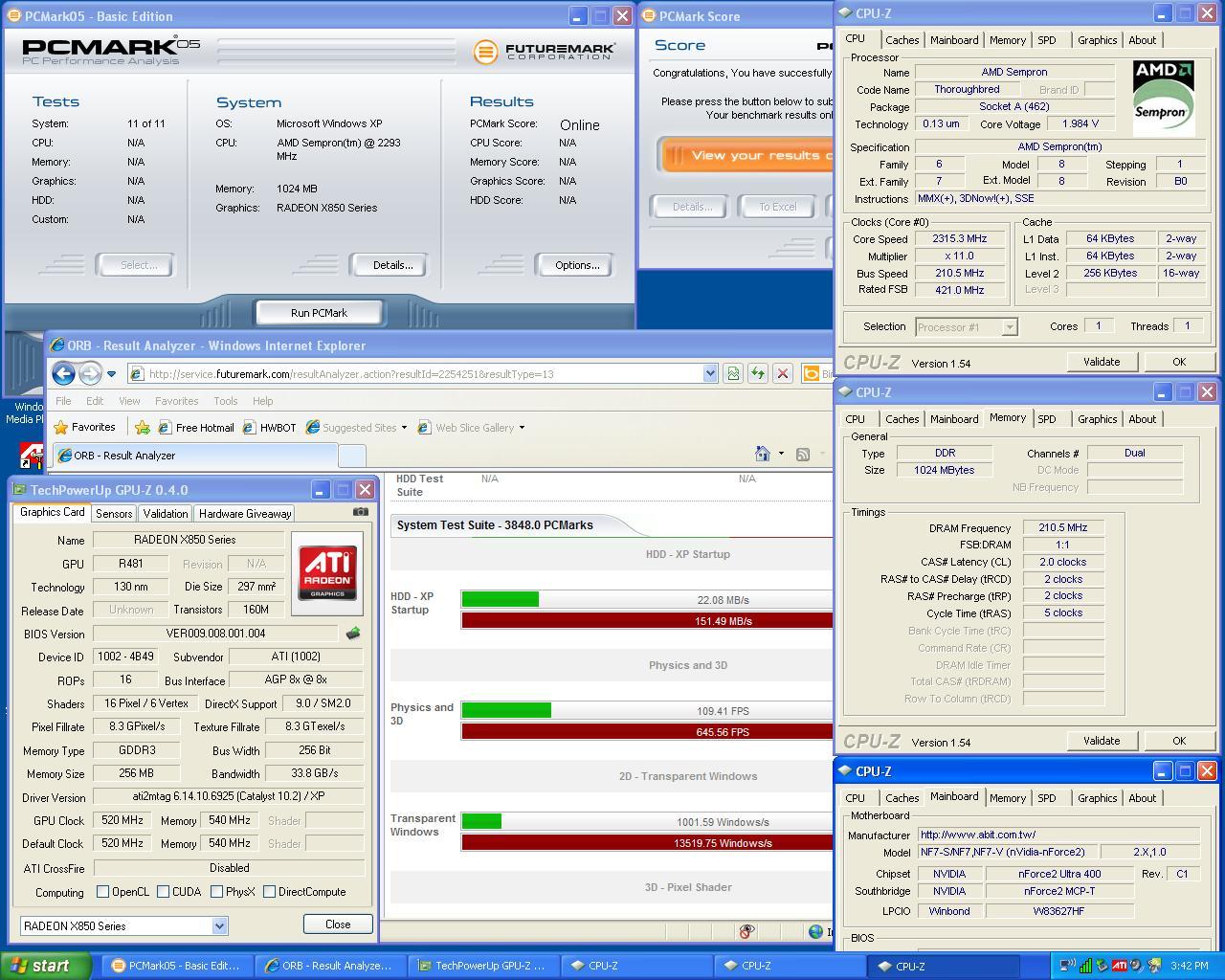This screenshot has width=1225, height=980.
Task: Click the IE Refresh icon
Action: 758,373
